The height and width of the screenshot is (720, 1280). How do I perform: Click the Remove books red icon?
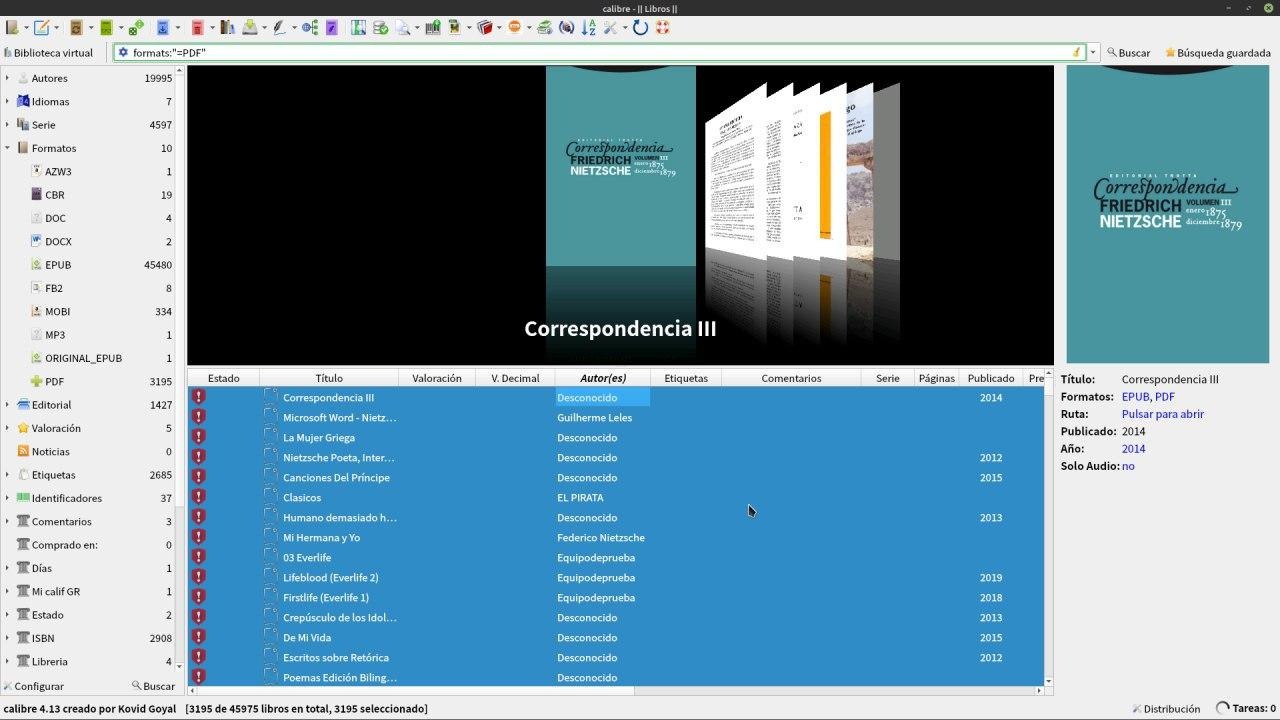[197, 28]
